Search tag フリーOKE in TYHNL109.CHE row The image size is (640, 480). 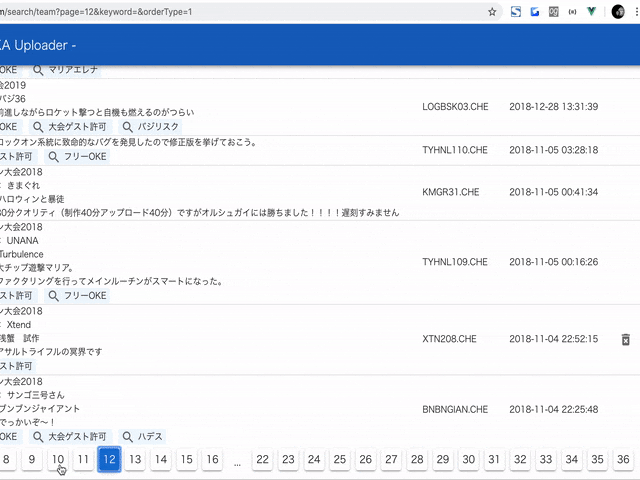(x=77, y=296)
